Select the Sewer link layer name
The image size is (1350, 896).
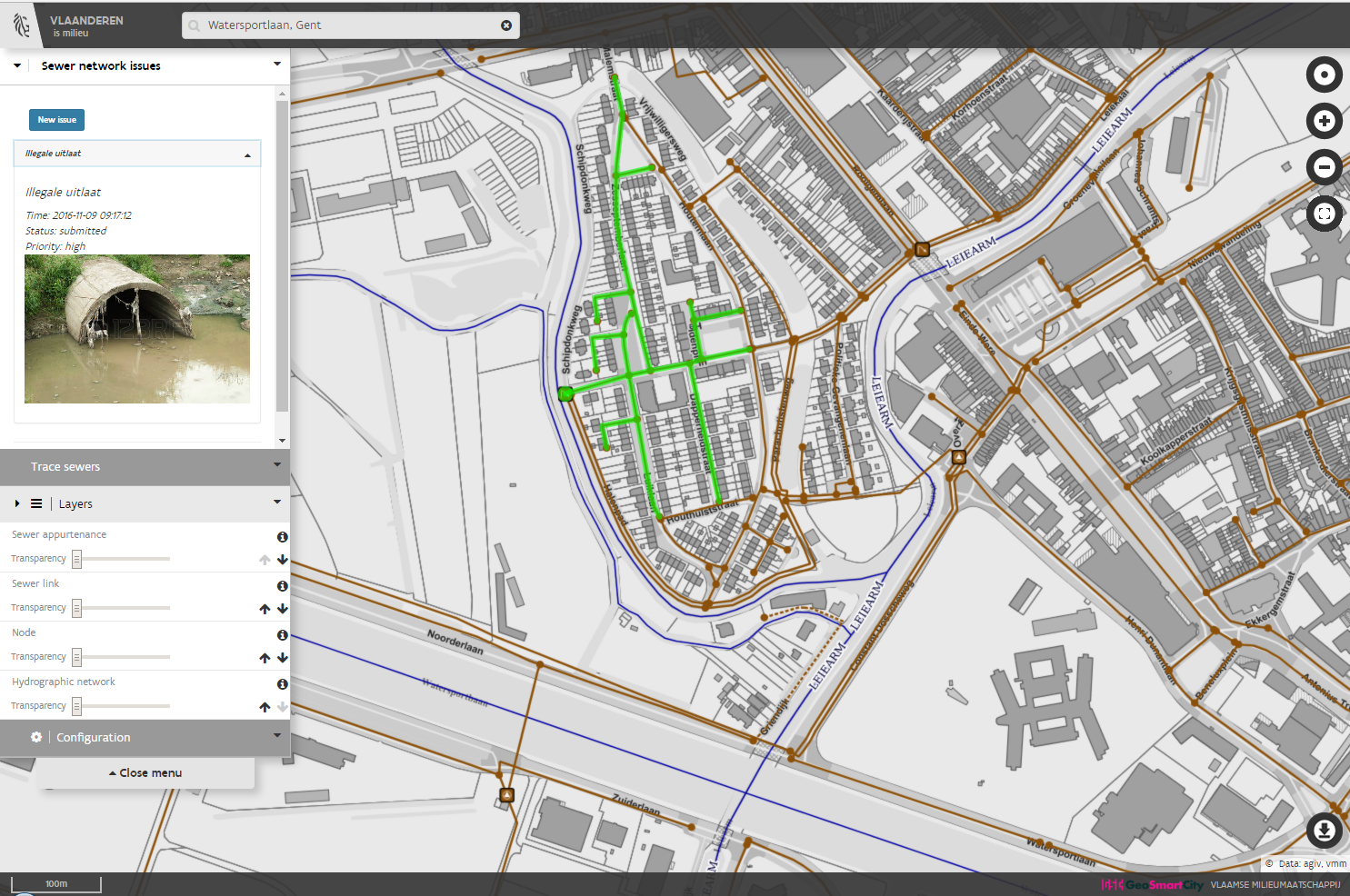tap(35, 583)
